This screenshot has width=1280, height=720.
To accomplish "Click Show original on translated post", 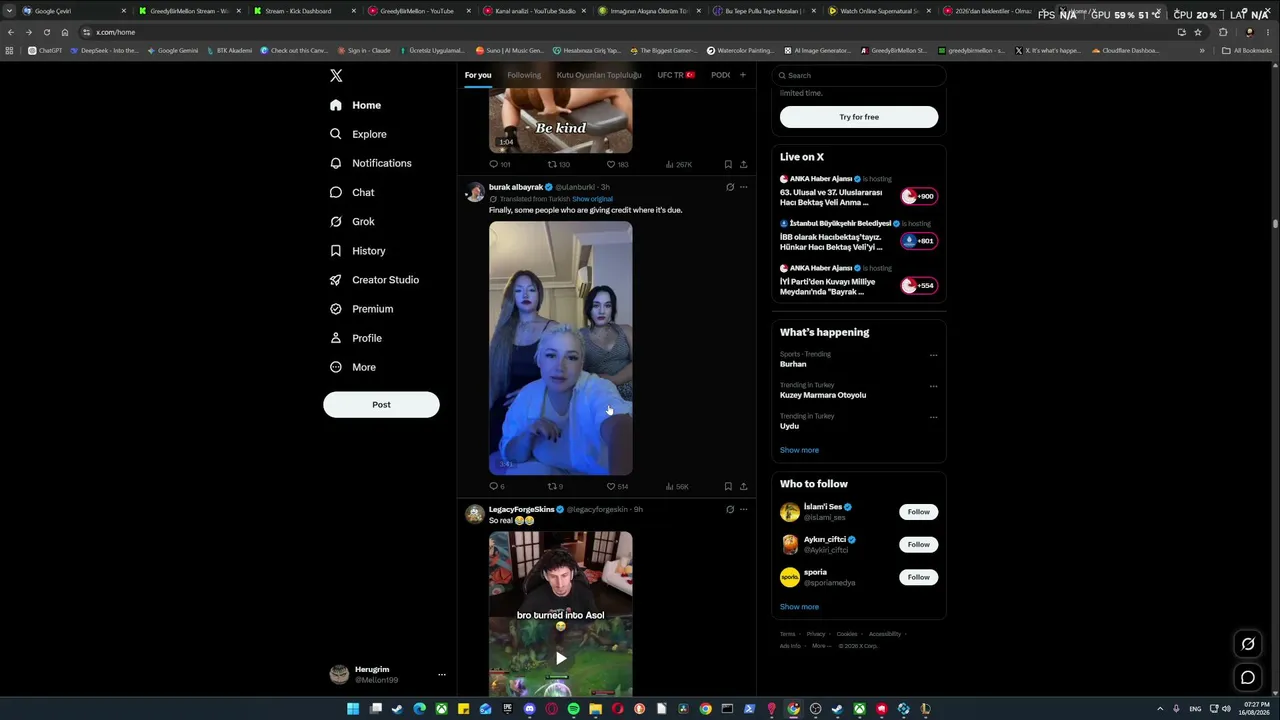I will coord(592,199).
